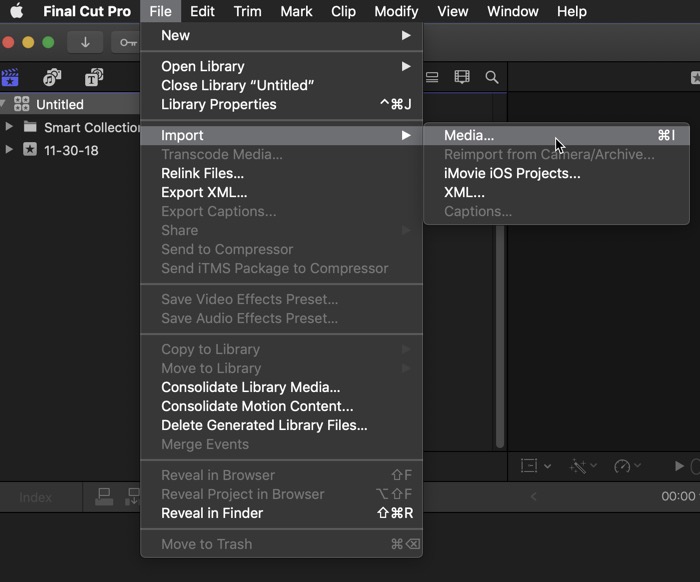Choose Relink Files...
Screen dimensions: 700x582
281,173
